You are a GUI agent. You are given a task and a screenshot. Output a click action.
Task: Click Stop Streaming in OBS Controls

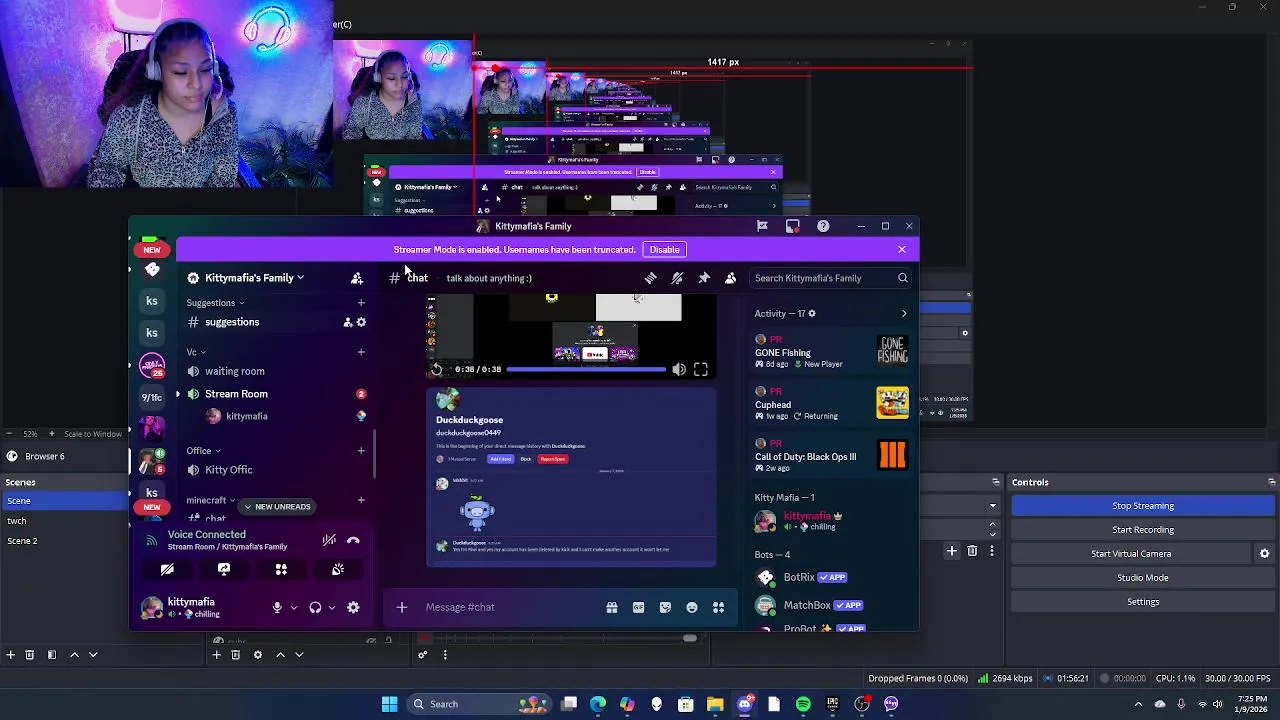click(x=1143, y=506)
